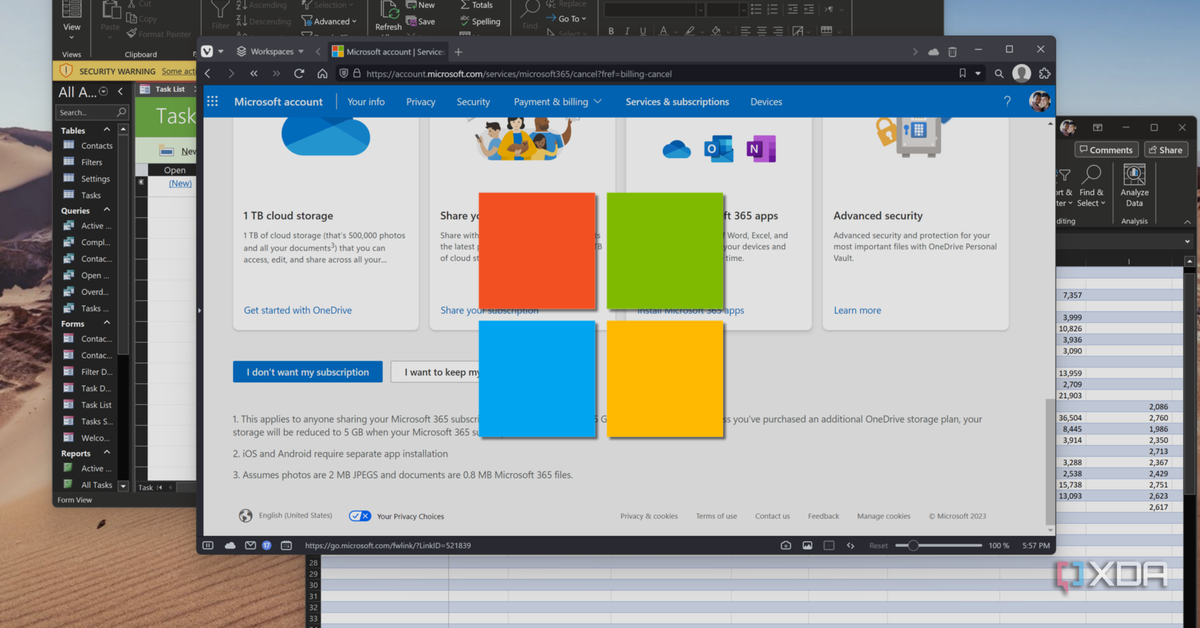1200x628 pixels.
Task: Open the Workspaces dropdown
Action: click(x=270, y=52)
